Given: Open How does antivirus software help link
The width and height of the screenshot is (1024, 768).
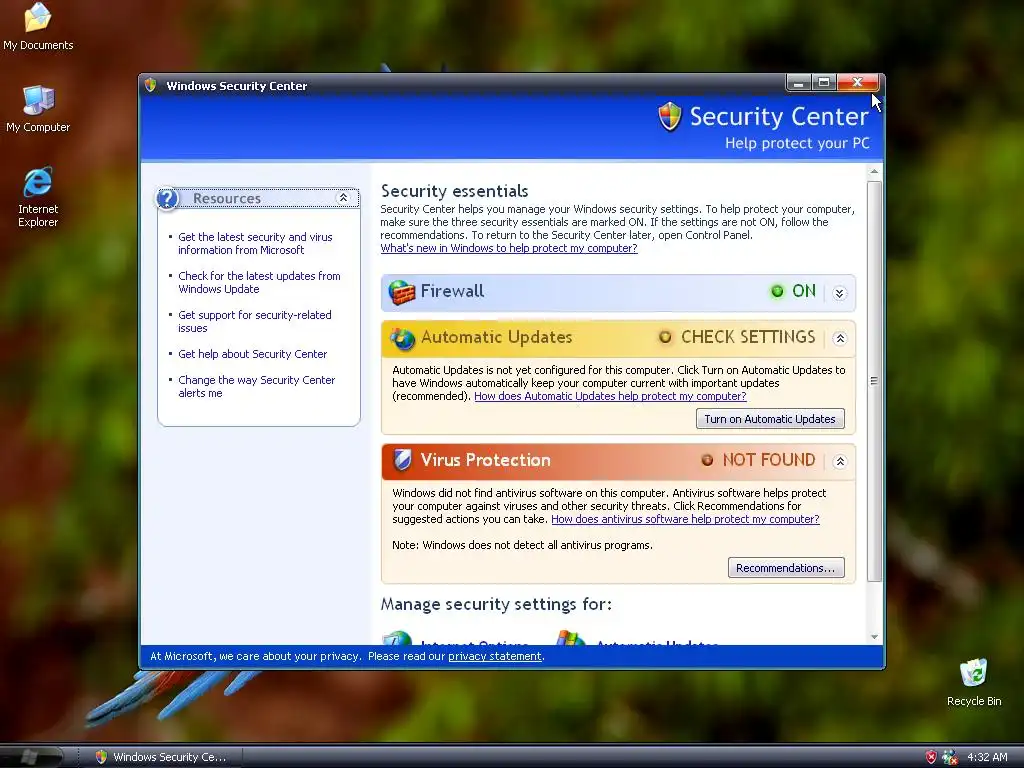Looking at the screenshot, I should tap(685, 519).
